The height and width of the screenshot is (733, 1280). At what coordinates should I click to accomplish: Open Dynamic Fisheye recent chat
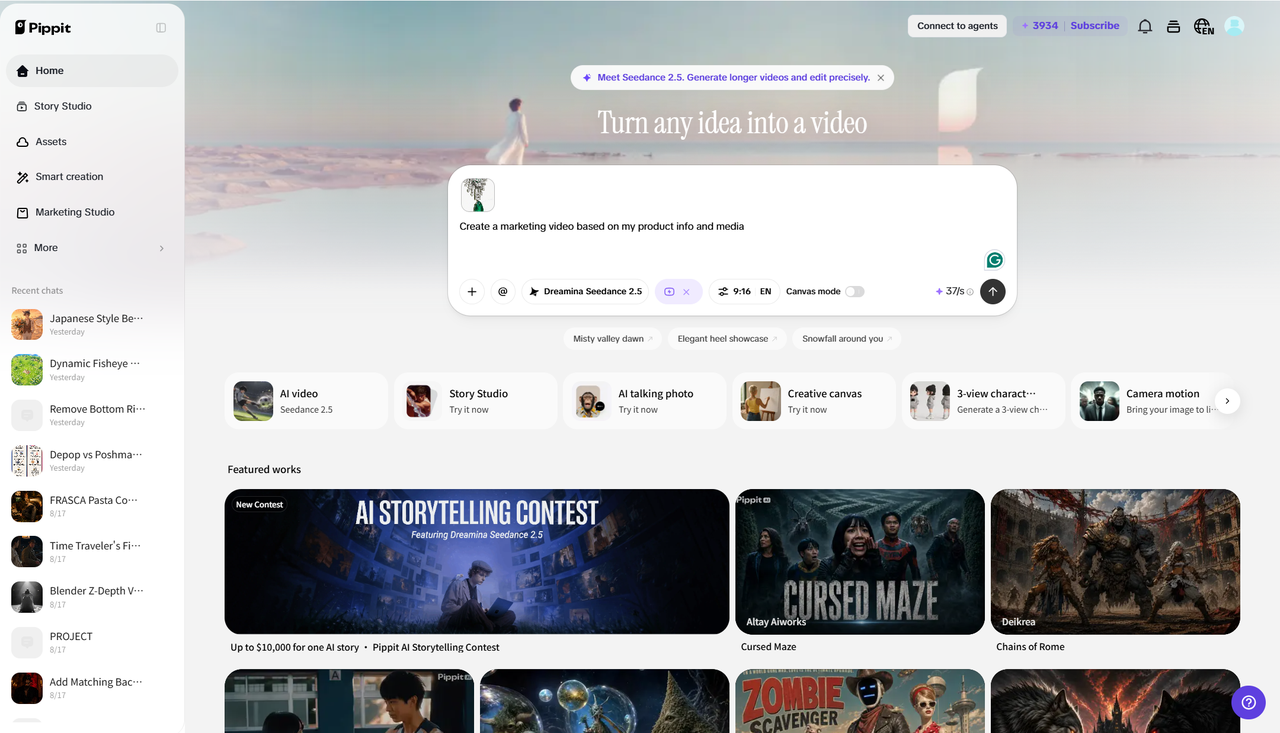click(92, 370)
